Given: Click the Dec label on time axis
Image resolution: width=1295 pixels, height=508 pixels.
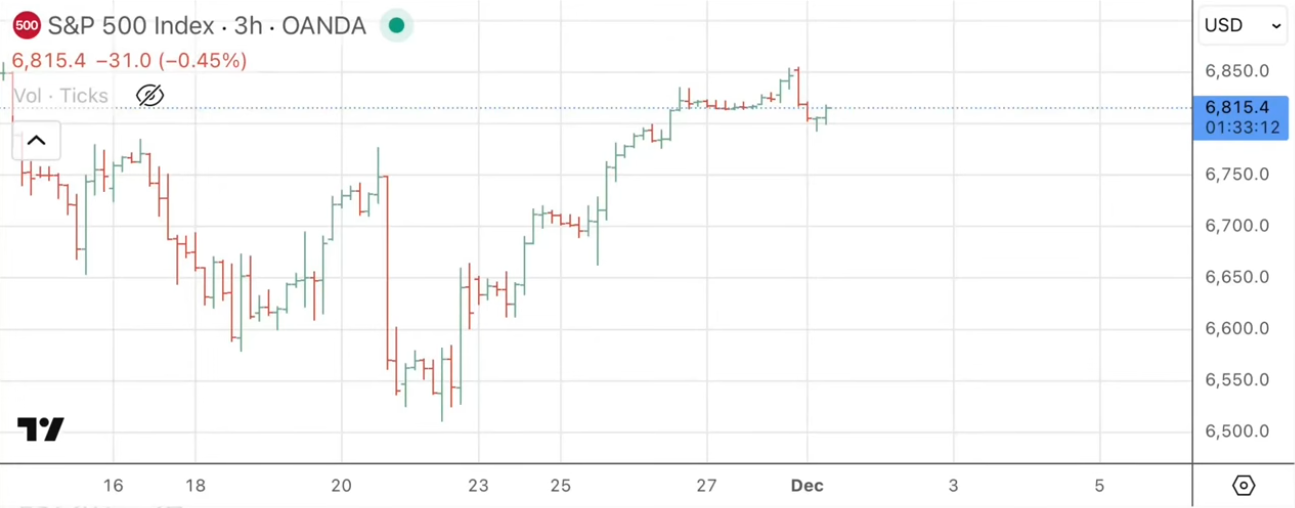Looking at the screenshot, I should click(x=807, y=486).
